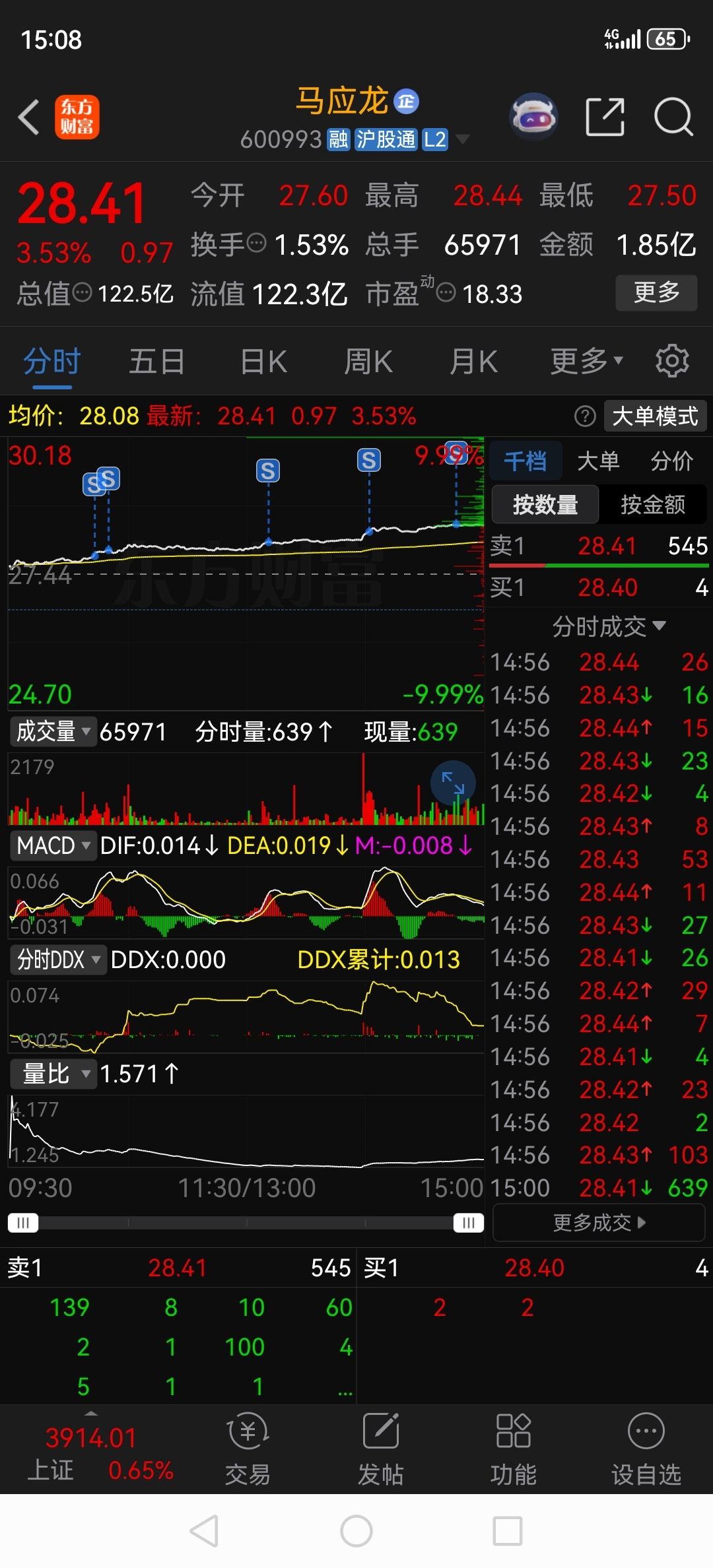Image resolution: width=713 pixels, height=1568 pixels.
Task: Open the 功能 functions icon
Action: (514, 1449)
